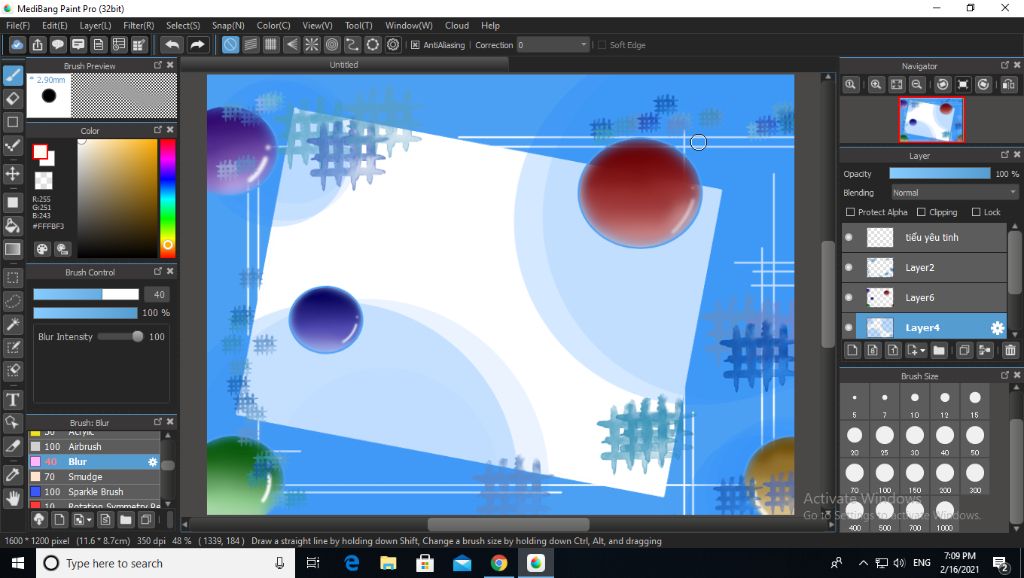Enable radial snap guide
Image resolution: width=1024 pixels, height=578 pixels.
312,44
